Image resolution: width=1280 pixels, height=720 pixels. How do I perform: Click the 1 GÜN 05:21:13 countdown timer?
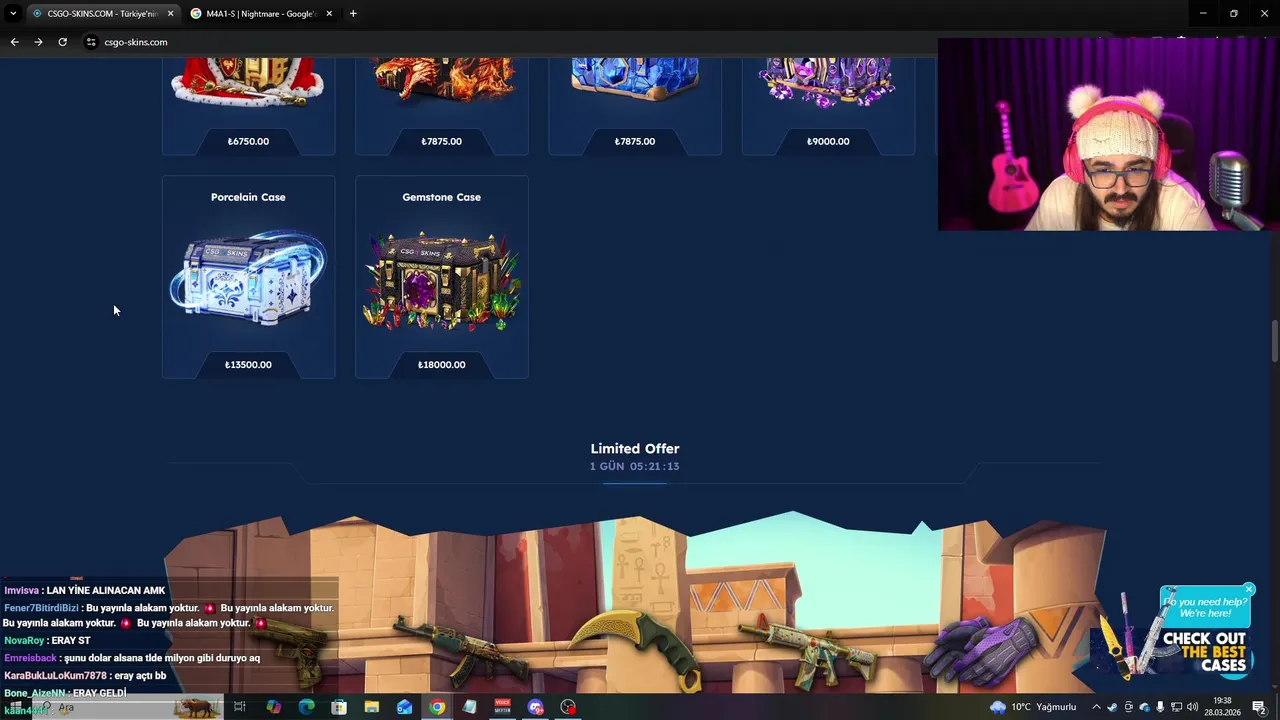(x=635, y=467)
